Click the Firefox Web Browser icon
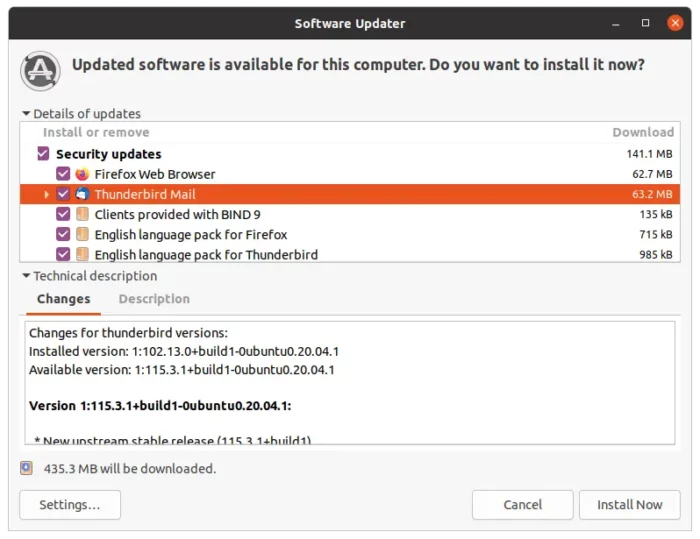 point(82,174)
